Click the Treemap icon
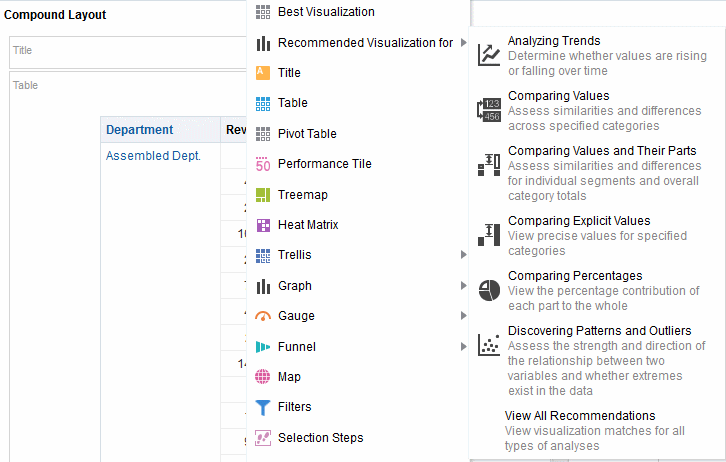The height and width of the screenshot is (462, 726). (x=263, y=195)
